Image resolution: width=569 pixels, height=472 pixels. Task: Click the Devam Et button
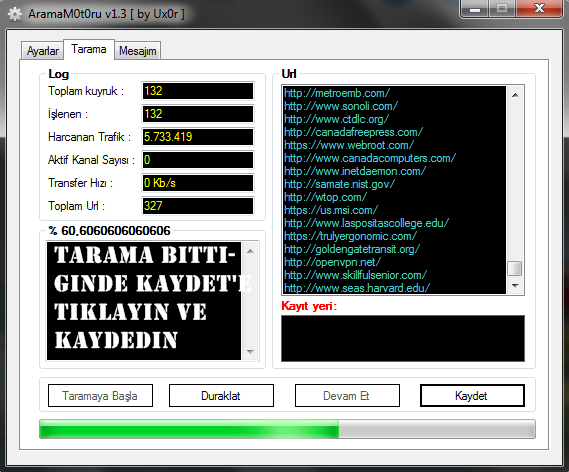click(x=347, y=395)
